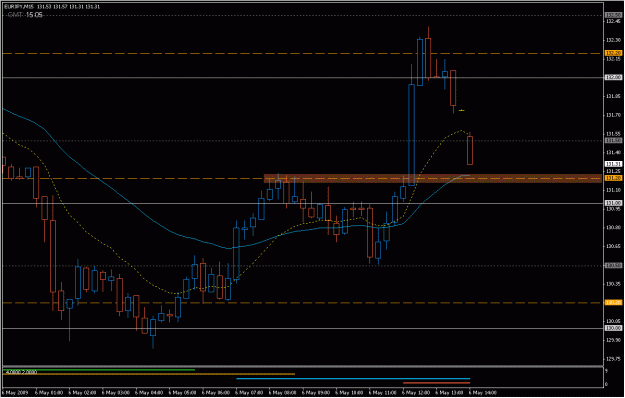Click the gray 132.50 price tag
The height and width of the screenshot is (398, 625).
(x=613, y=15)
